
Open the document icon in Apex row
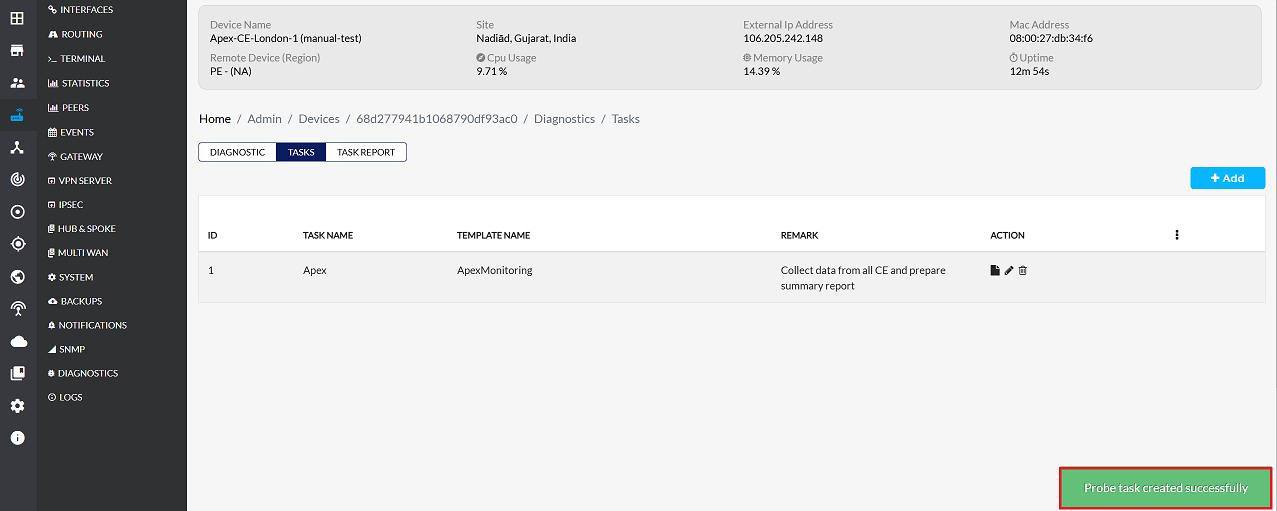pos(995,271)
